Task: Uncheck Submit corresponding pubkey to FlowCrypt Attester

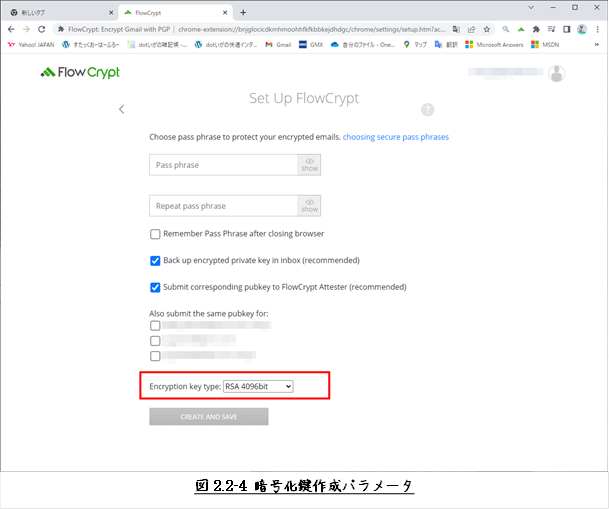Action: coord(155,288)
